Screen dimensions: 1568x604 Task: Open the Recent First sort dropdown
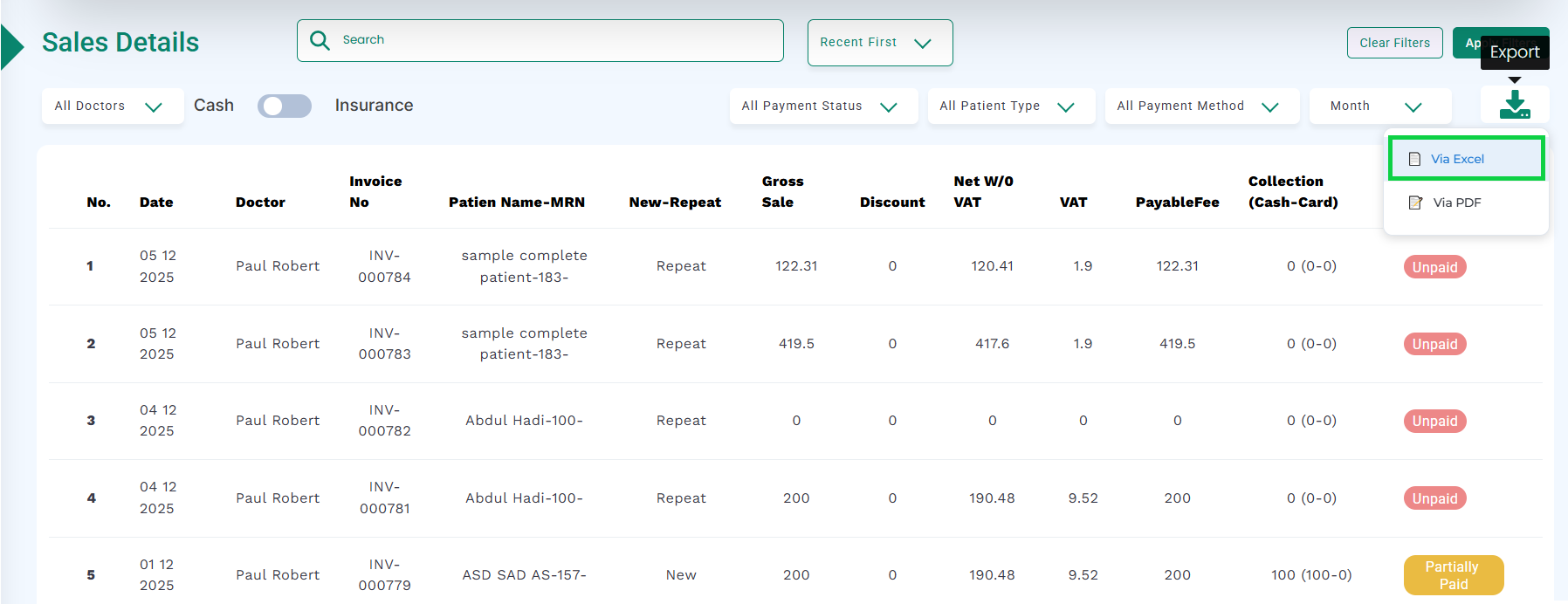tap(879, 43)
